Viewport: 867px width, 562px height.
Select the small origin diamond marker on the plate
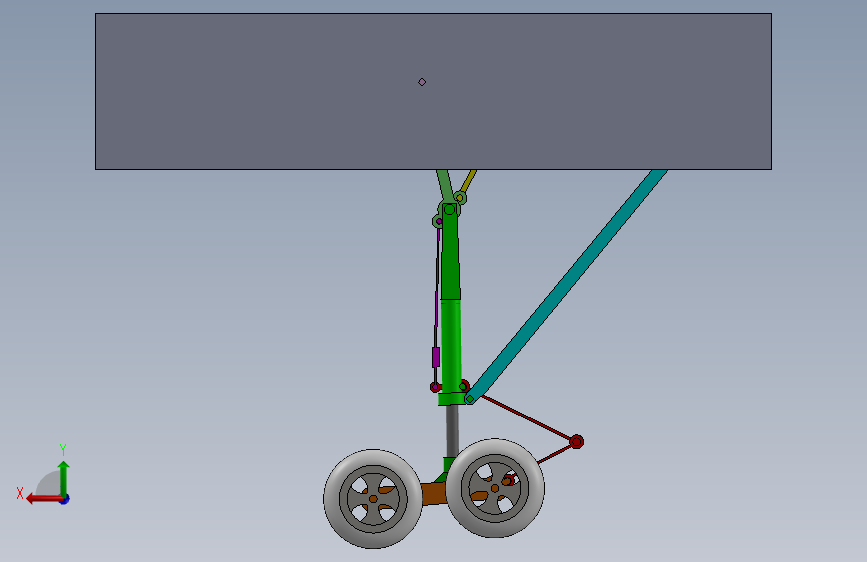(x=422, y=82)
